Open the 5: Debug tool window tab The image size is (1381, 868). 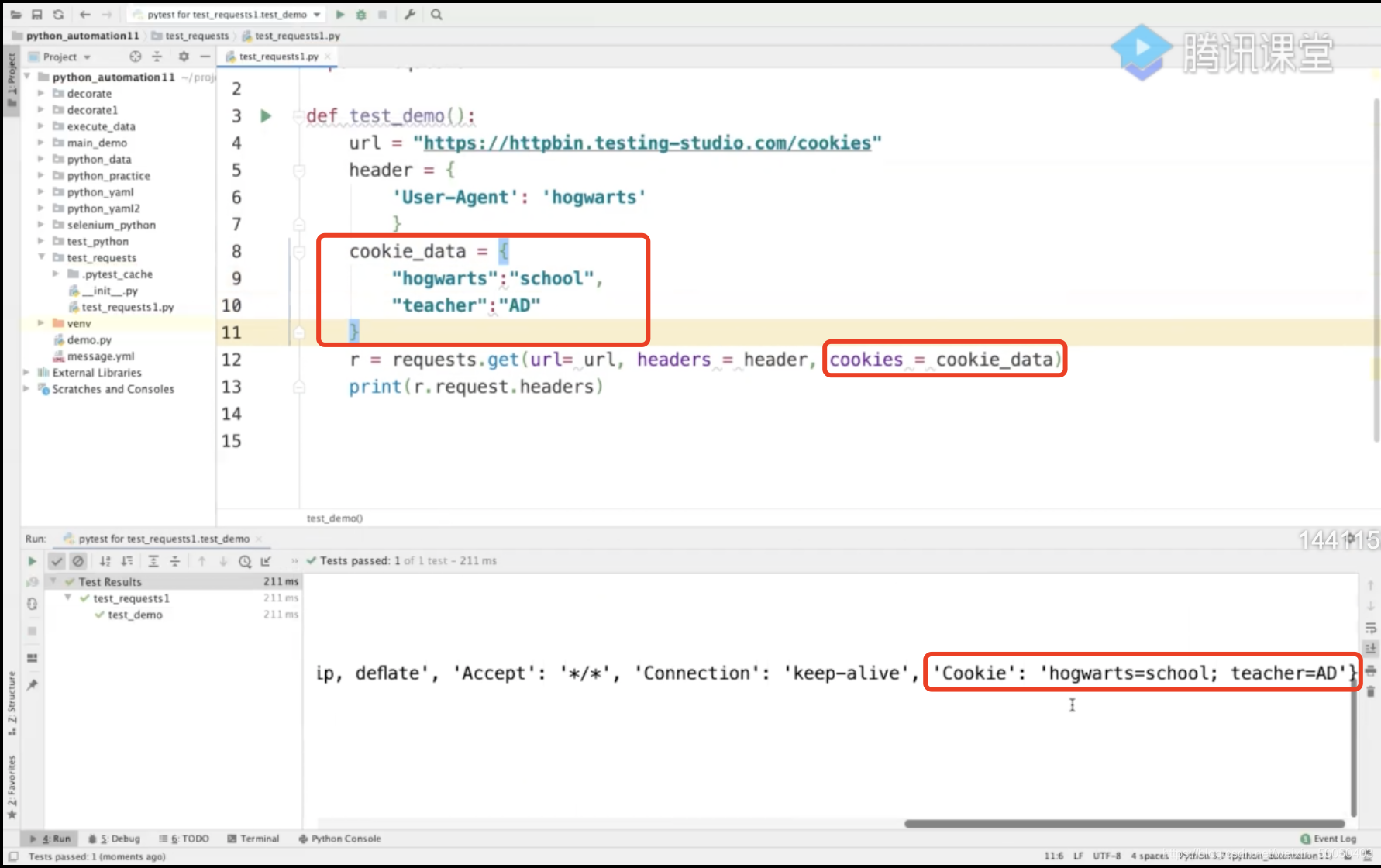(x=114, y=839)
